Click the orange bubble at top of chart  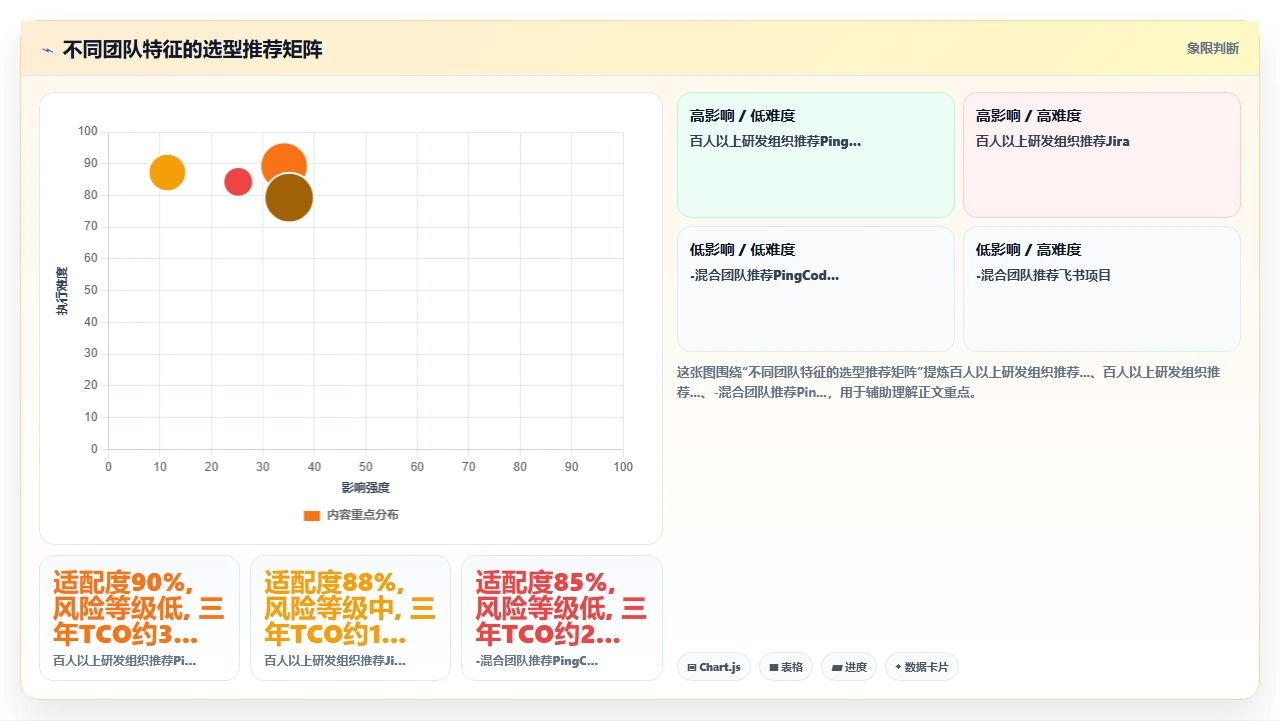point(284,162)
